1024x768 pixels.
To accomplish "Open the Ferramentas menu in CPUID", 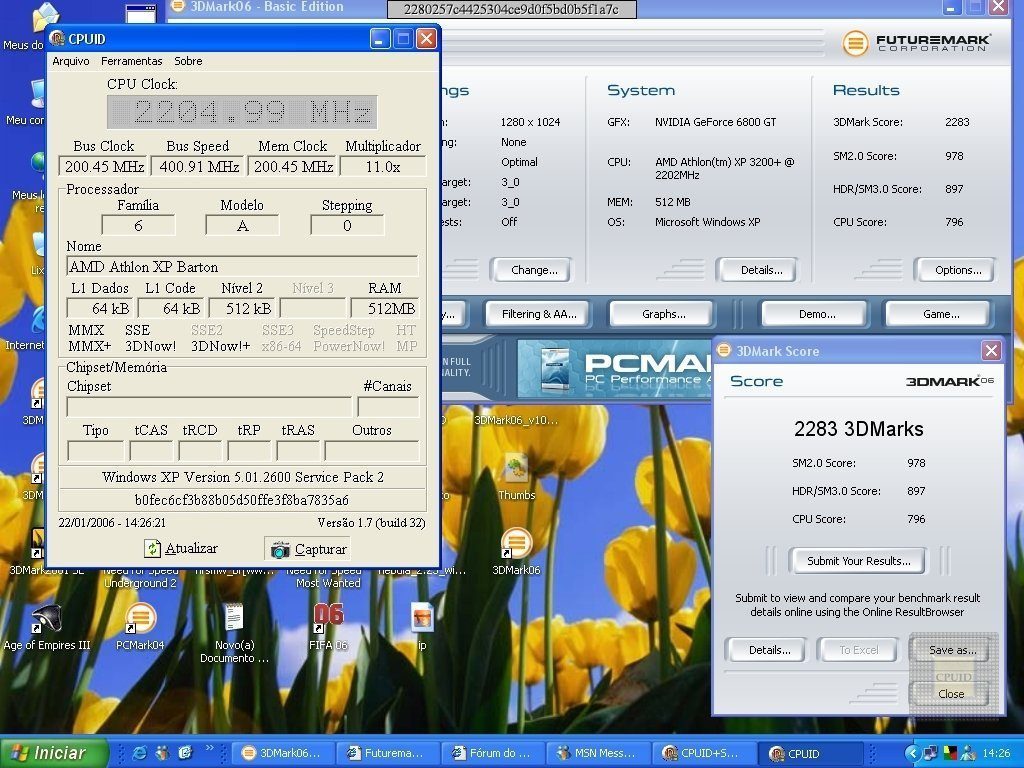I will tap(131, 61).
